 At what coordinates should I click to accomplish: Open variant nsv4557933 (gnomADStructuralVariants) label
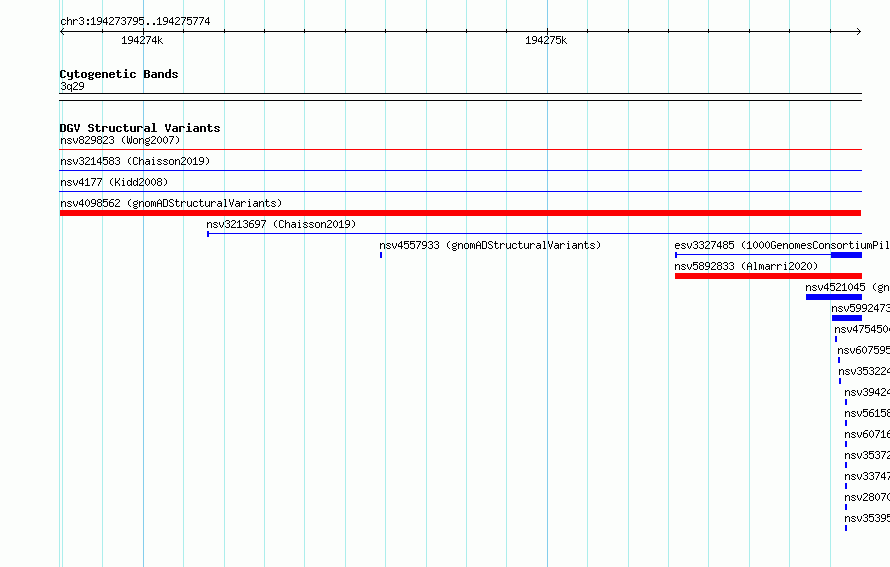pos(490,245)
